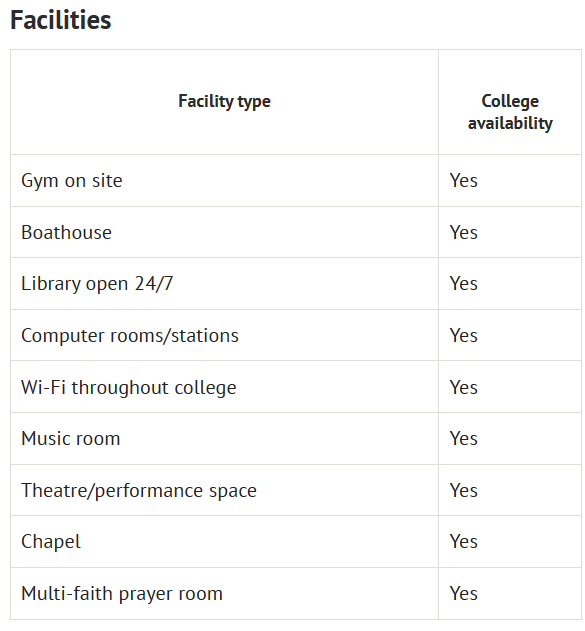Click Yes value for Multi-faith prayer room
The width and height of the screenshot is (585, 631).
(463, 594)
